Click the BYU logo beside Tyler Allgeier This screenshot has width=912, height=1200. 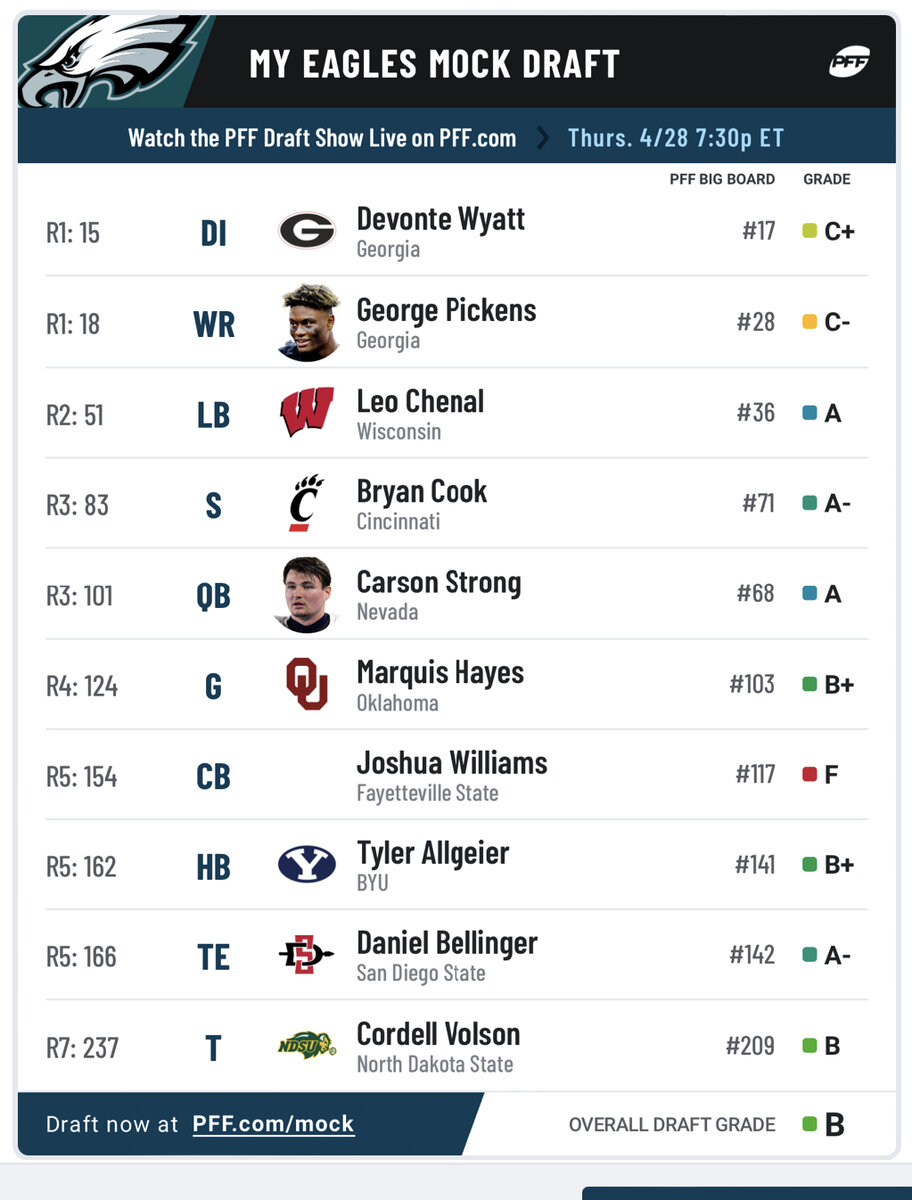click(x=307, y=865)
